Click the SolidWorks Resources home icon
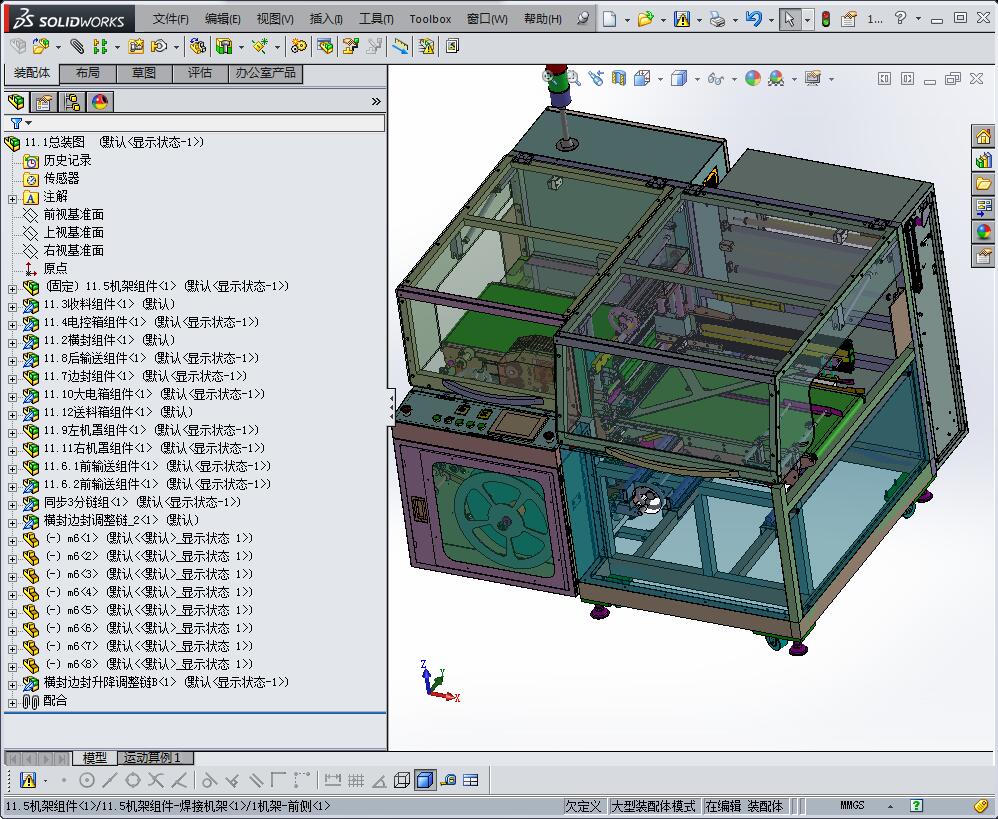 (983, 136)
